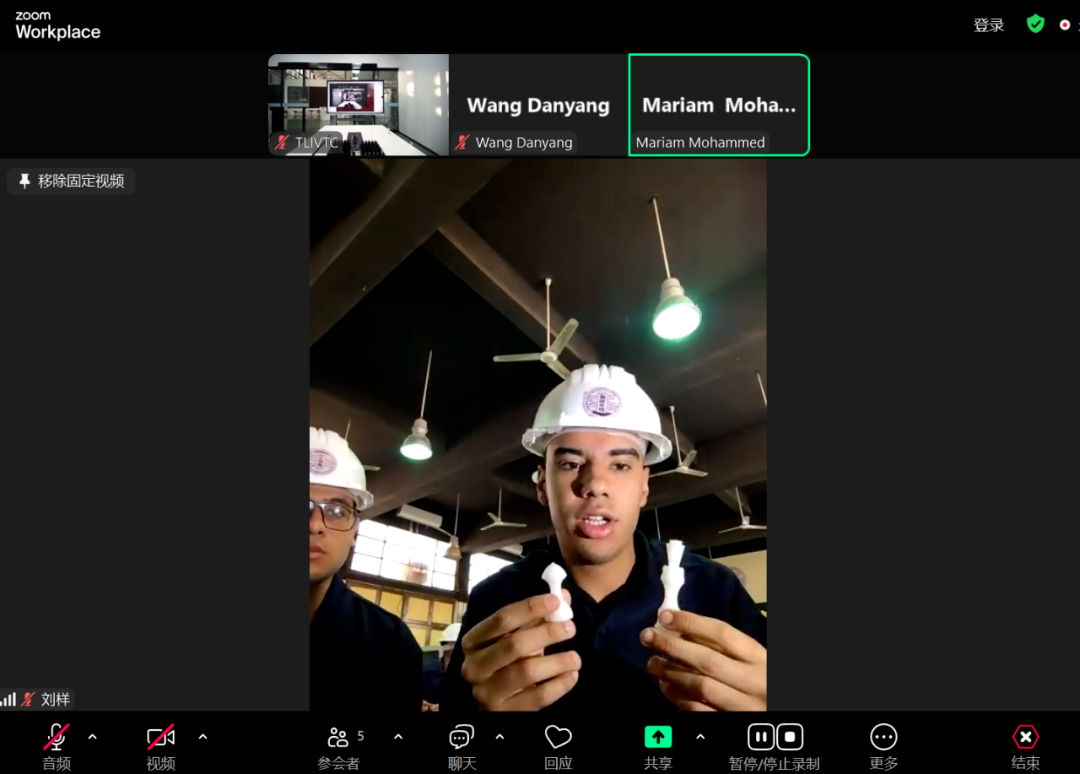The height and width of the screenshot is (774, 1080).
Task: Select Wang Danyang participant tile
Action: [x=538, y=105]
